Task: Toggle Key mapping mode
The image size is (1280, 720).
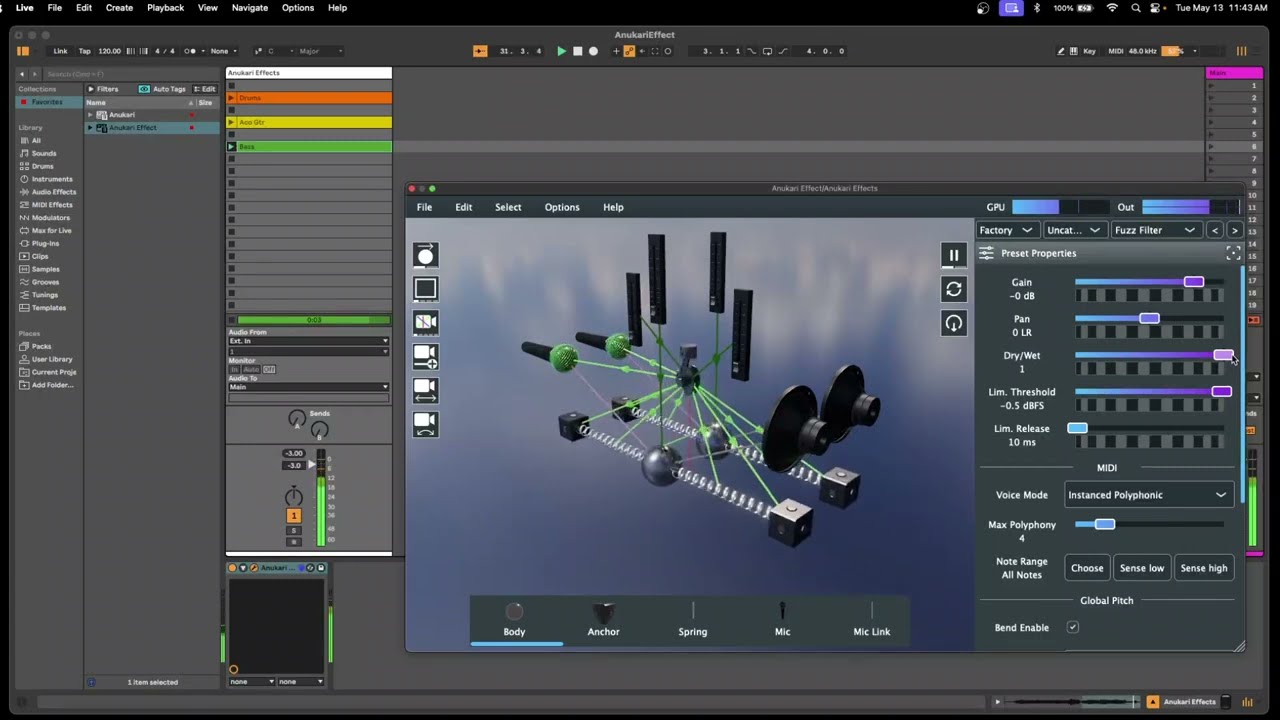Action: tap(1089, 51)
